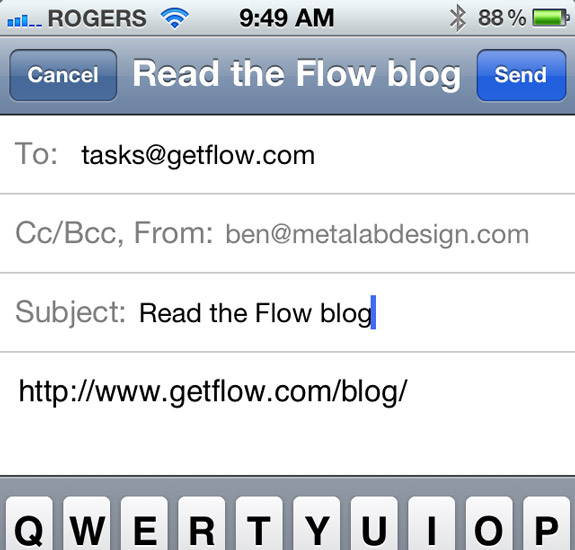Tap the Q key on keyboard
This screenshot has height=550, width=575.
click(29, 524)
